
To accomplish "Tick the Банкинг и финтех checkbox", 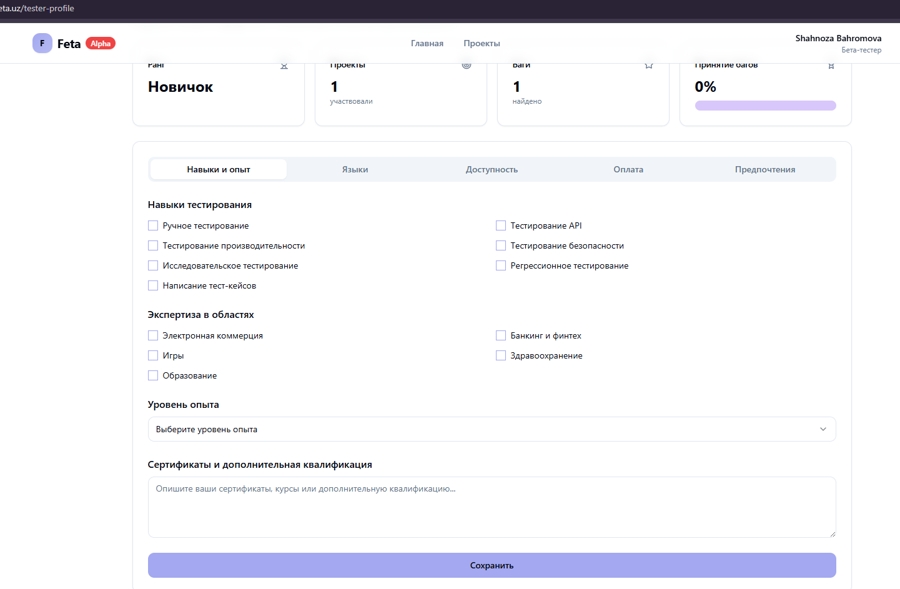I will tap(501, 335).
